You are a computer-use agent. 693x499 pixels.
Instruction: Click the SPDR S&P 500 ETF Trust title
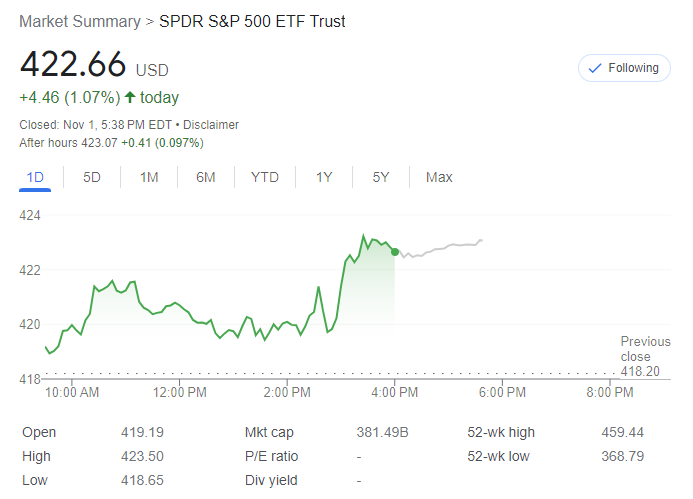(x=252, y=21)
